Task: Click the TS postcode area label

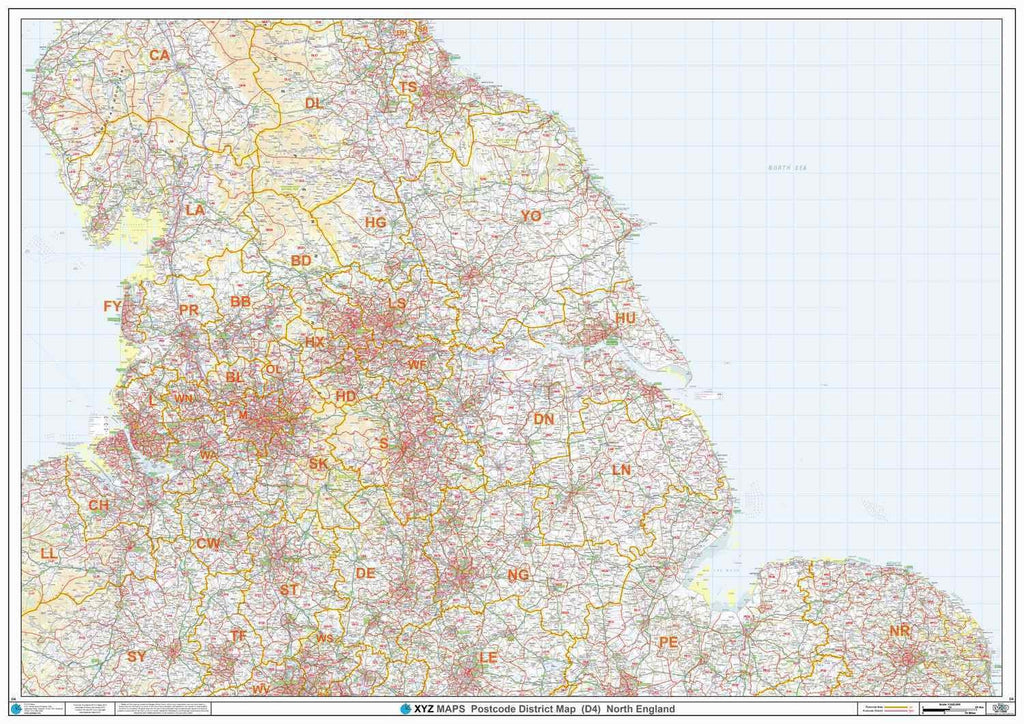Action: click(x=408, y=88)
